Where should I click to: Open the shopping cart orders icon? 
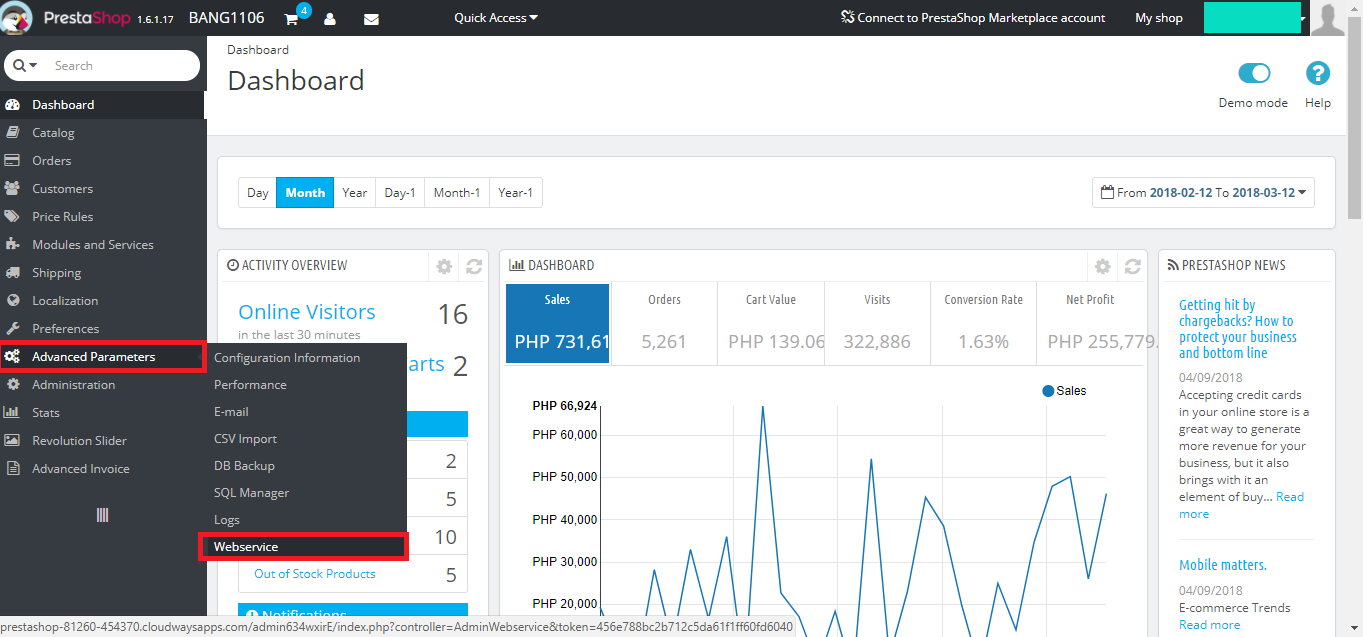tap(291, 18)
